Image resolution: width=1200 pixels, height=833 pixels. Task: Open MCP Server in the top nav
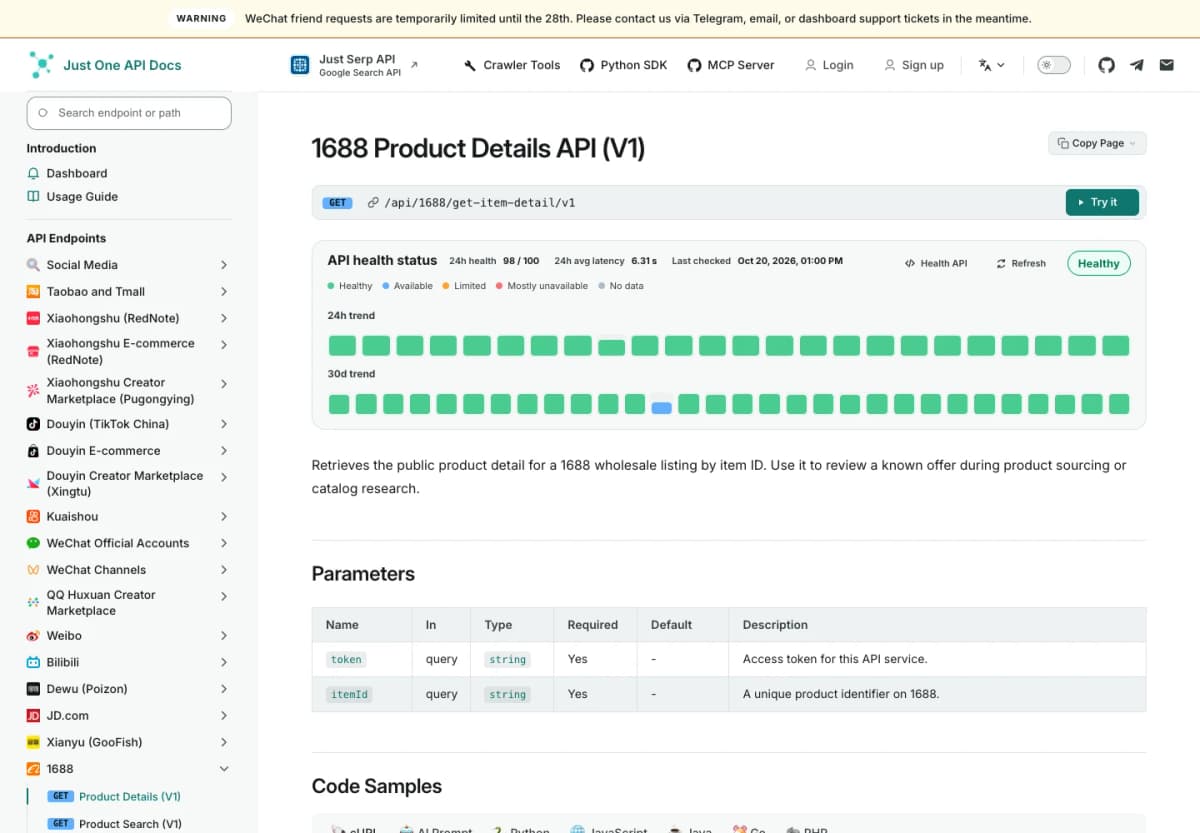pyautogui.click(x=731, y=65)
